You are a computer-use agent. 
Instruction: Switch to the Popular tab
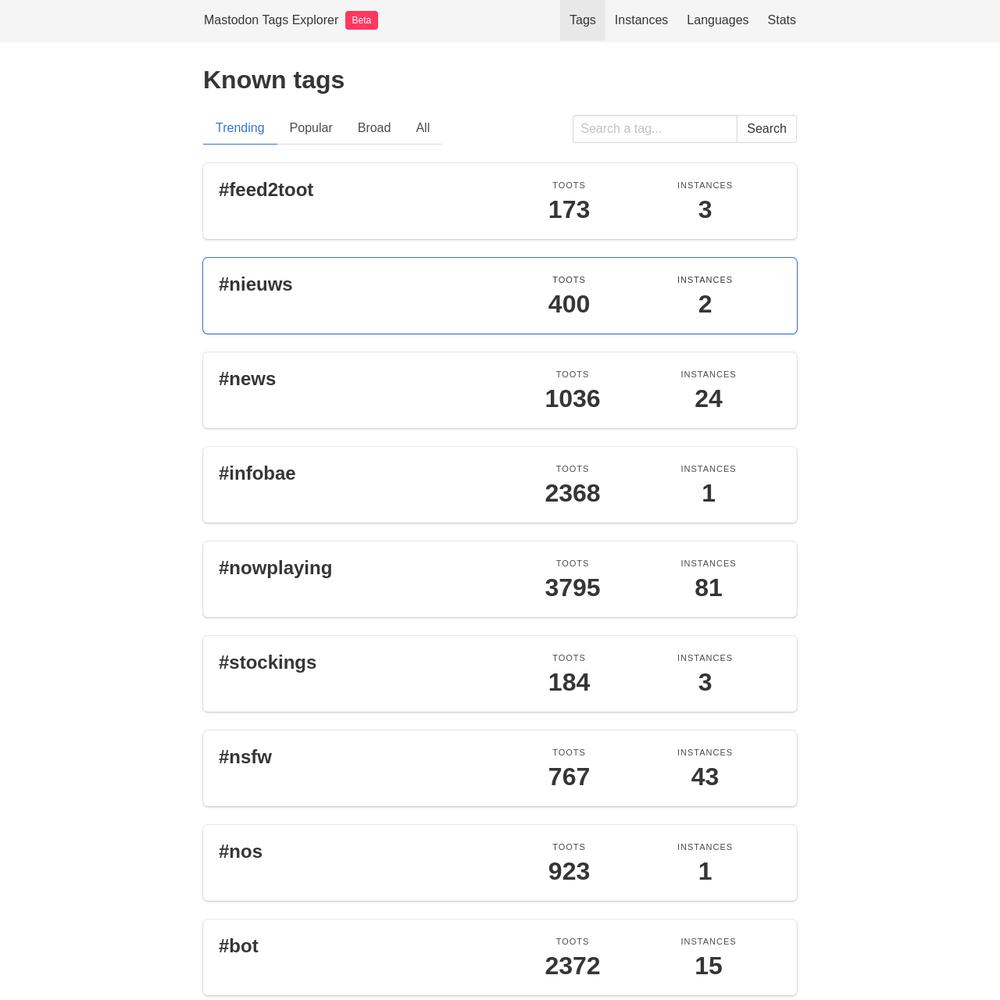[311, 128]
